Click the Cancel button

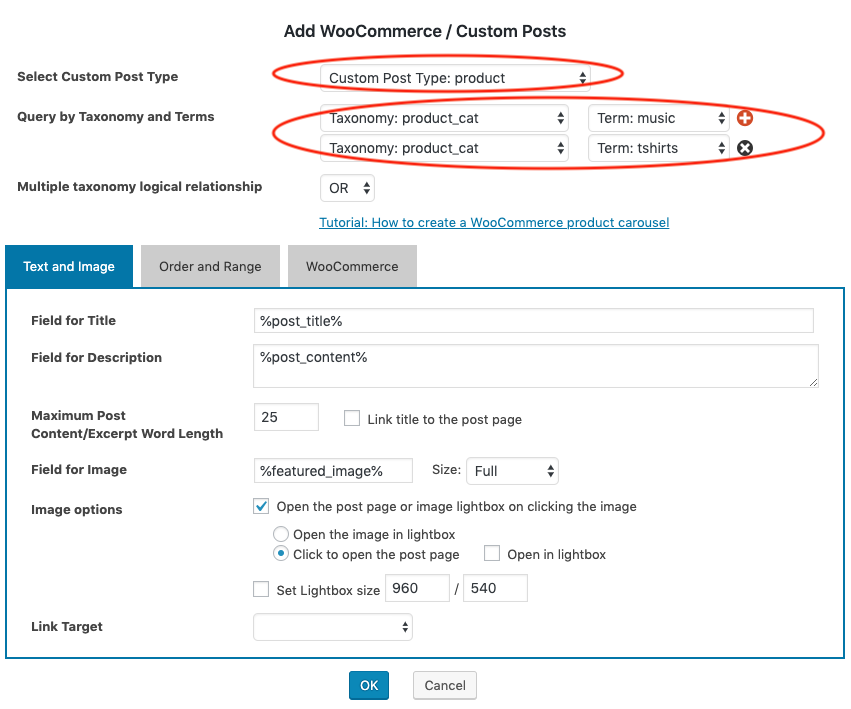[445, 685]
